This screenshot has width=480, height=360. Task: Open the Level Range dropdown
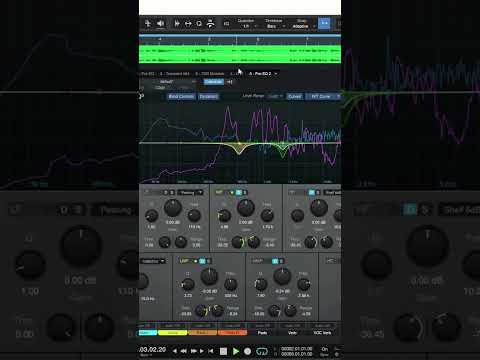276,96
